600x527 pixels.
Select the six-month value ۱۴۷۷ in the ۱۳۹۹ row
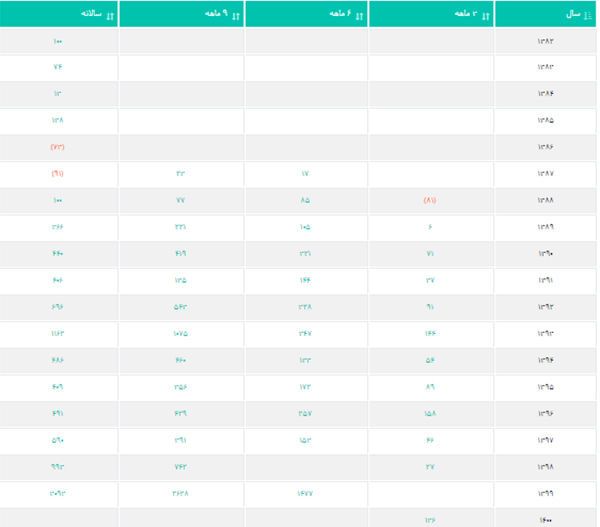[x=305, y=494]
